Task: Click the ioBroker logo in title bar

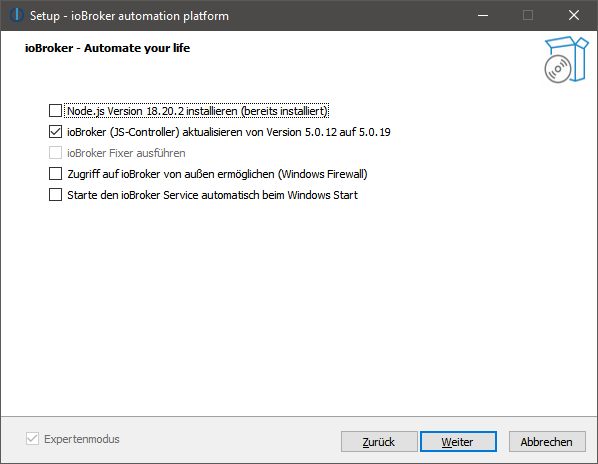Action: (17, 15)
